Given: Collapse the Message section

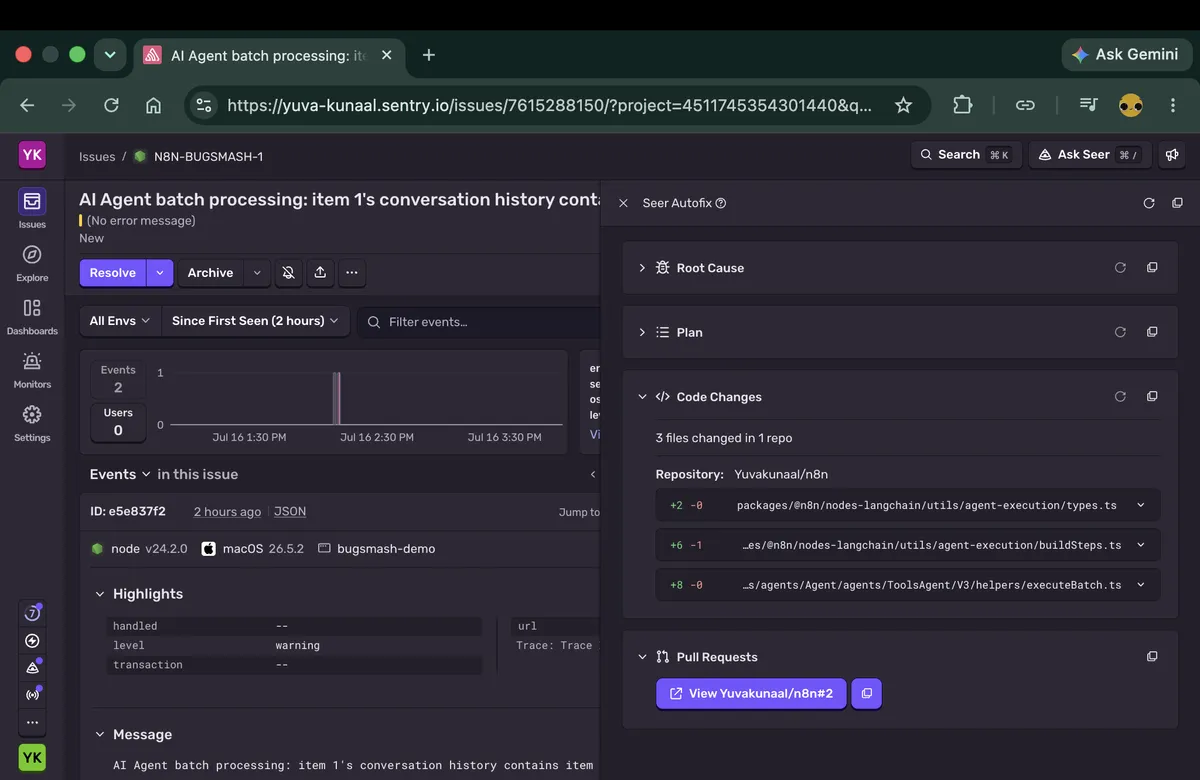Looking at the screenshot, I should 100,735.
